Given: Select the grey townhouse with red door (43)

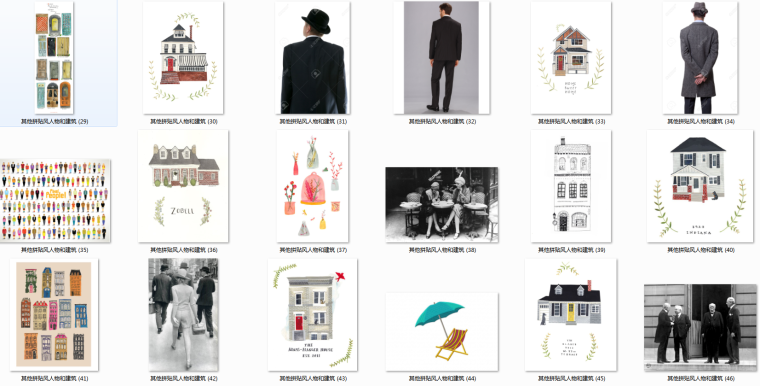Looking at the screenshot, I should 313,315.
